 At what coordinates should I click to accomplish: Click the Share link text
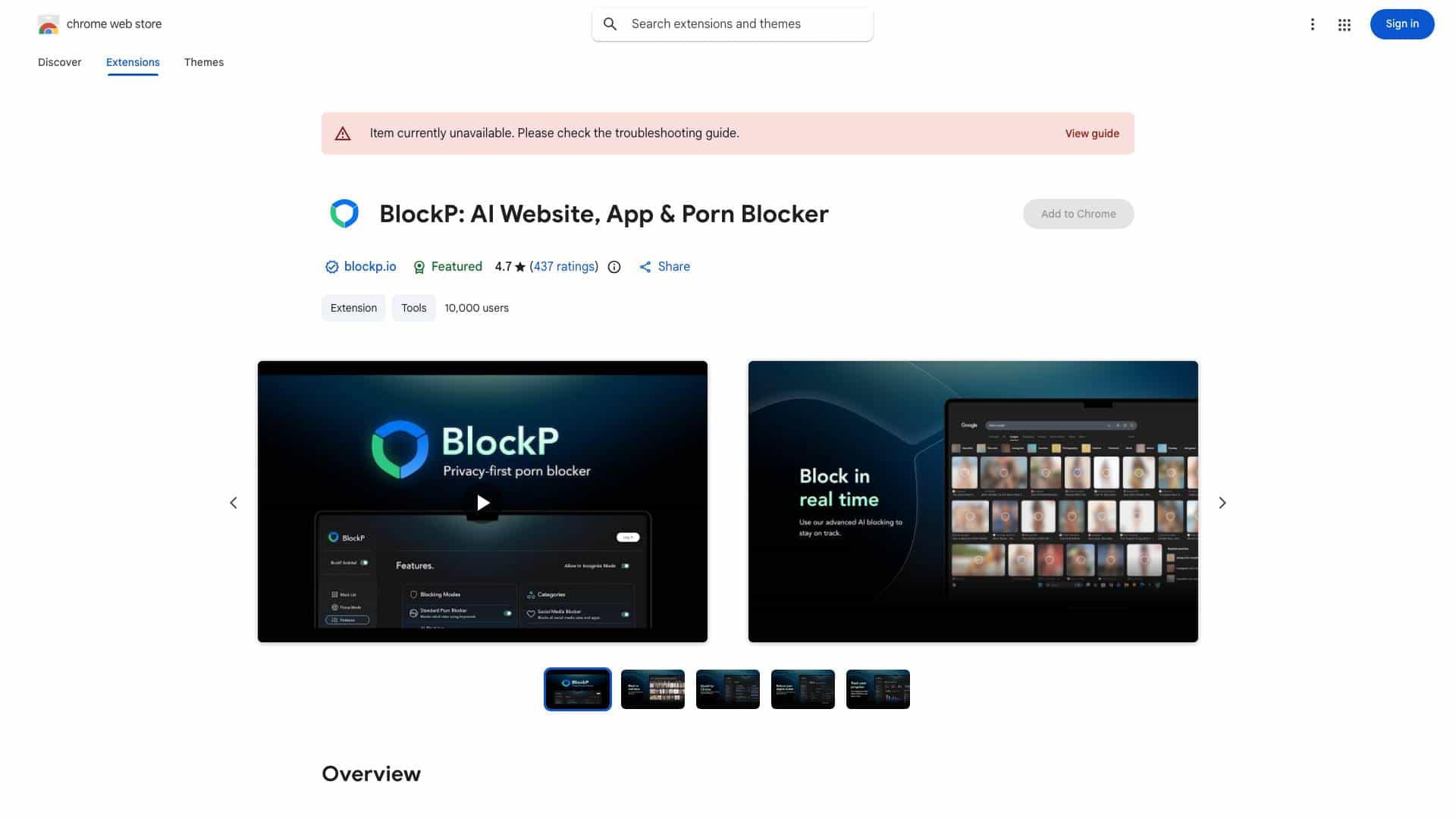[x=673, y=267]
